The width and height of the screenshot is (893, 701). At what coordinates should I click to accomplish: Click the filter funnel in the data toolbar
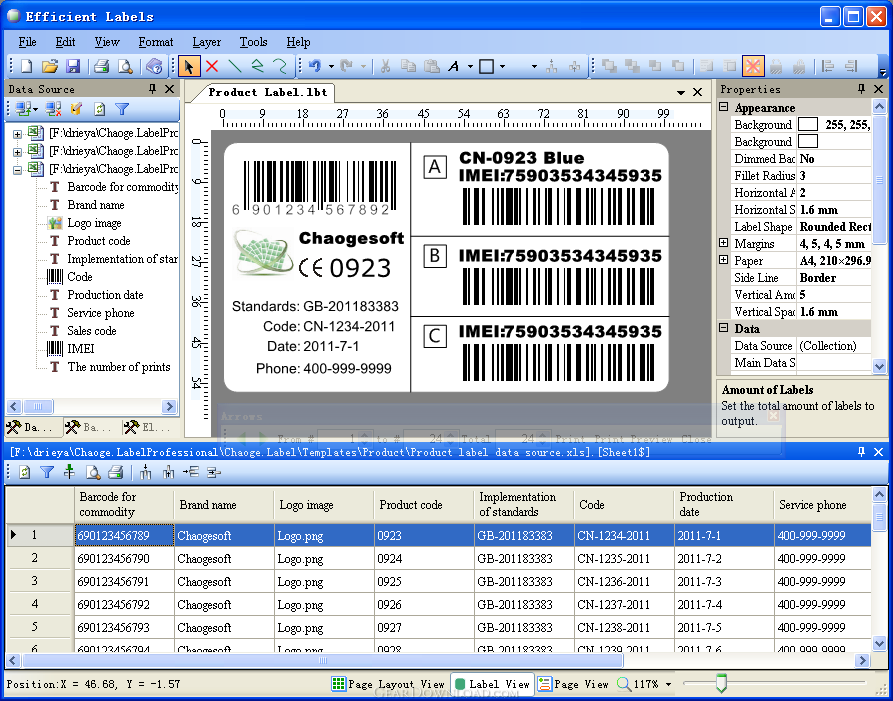[47, 472]
